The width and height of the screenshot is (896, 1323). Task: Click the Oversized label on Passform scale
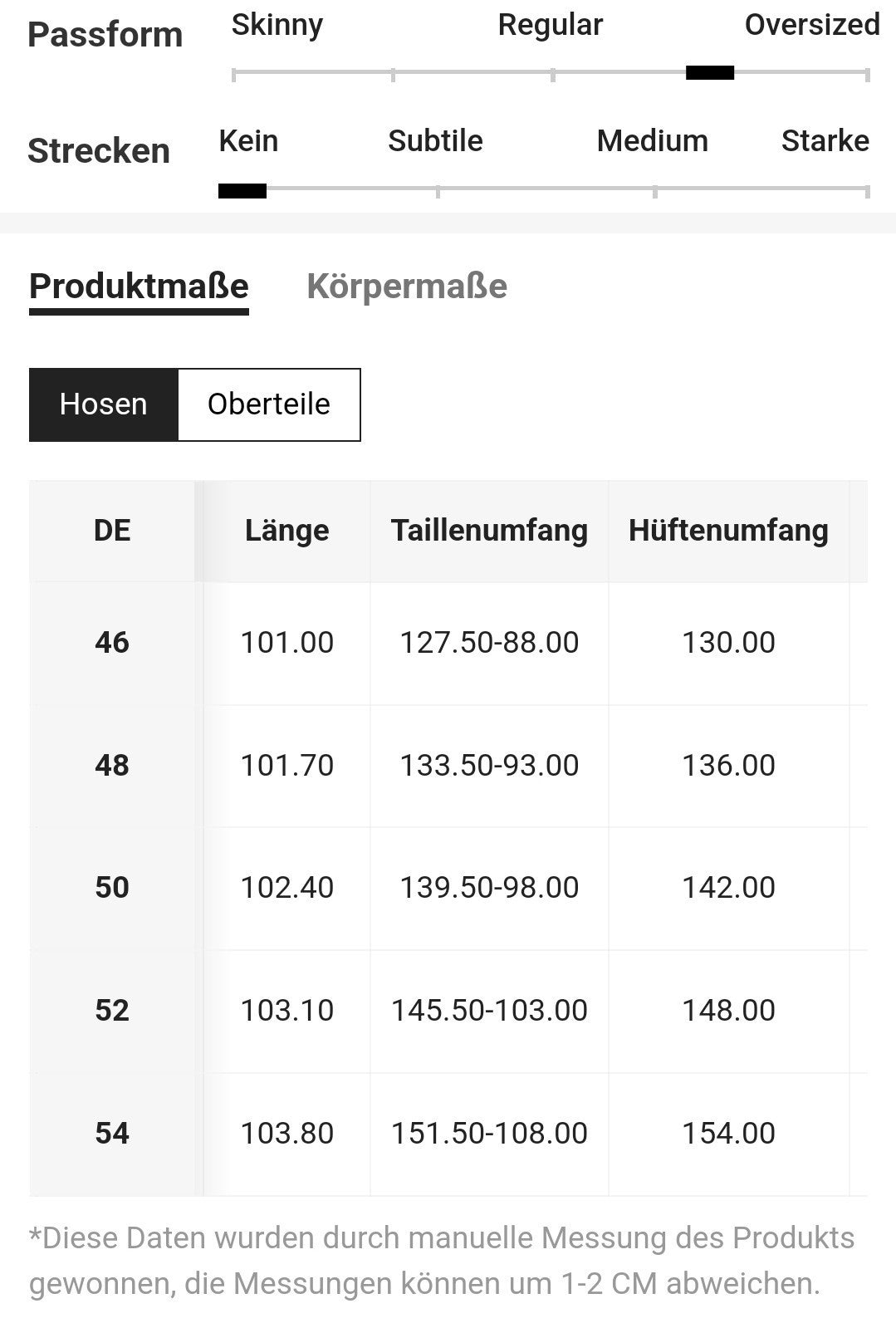click(x=812, y=25)
